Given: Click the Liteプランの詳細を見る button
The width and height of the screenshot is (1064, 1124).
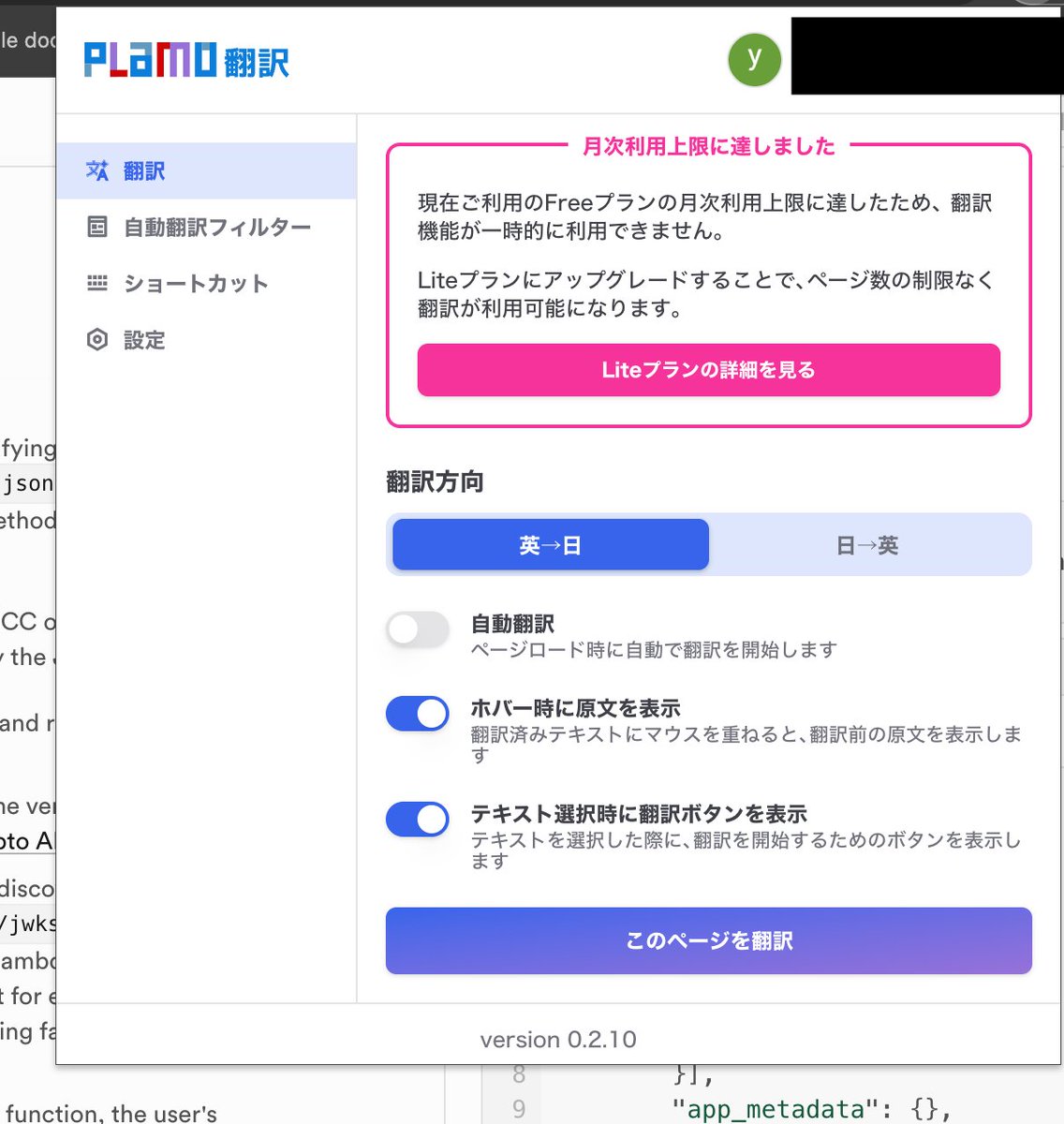Looking at the screenshot, I should click(x=708, y=370).
